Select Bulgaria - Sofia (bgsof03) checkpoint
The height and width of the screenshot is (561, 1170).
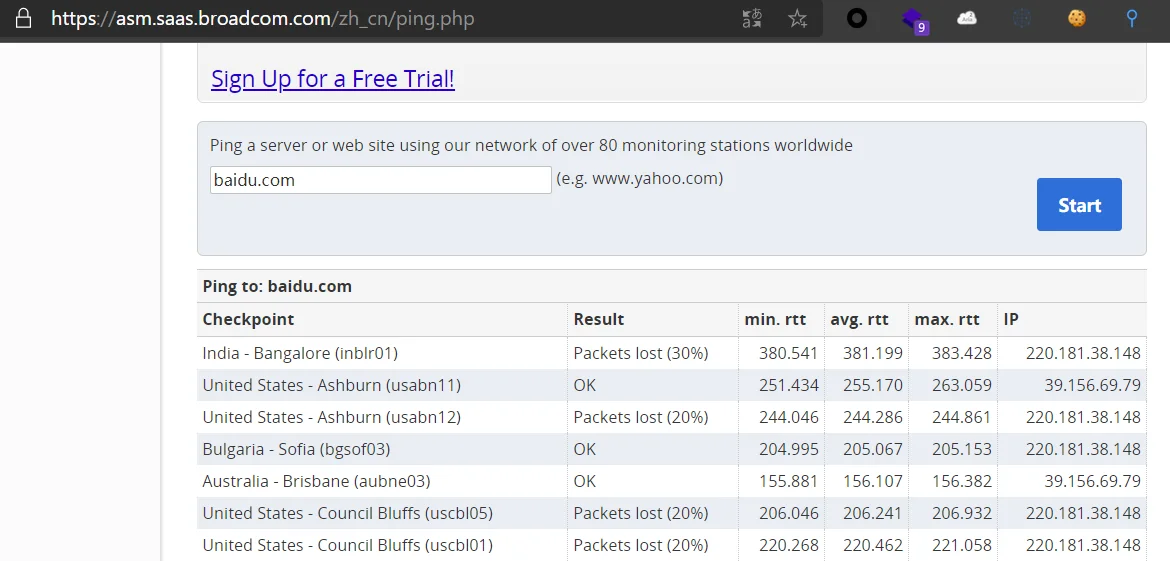(x=296, y=450)
